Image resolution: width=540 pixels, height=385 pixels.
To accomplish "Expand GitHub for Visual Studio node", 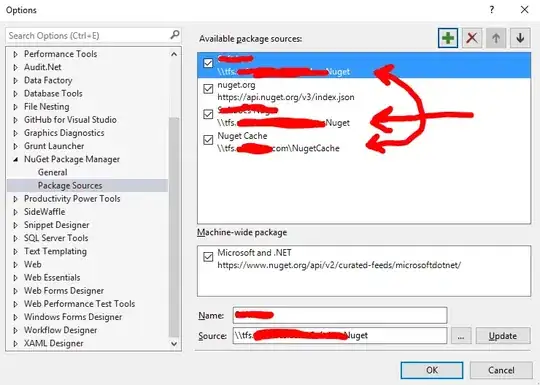I will pyautogui.click(x=15, y=120).
